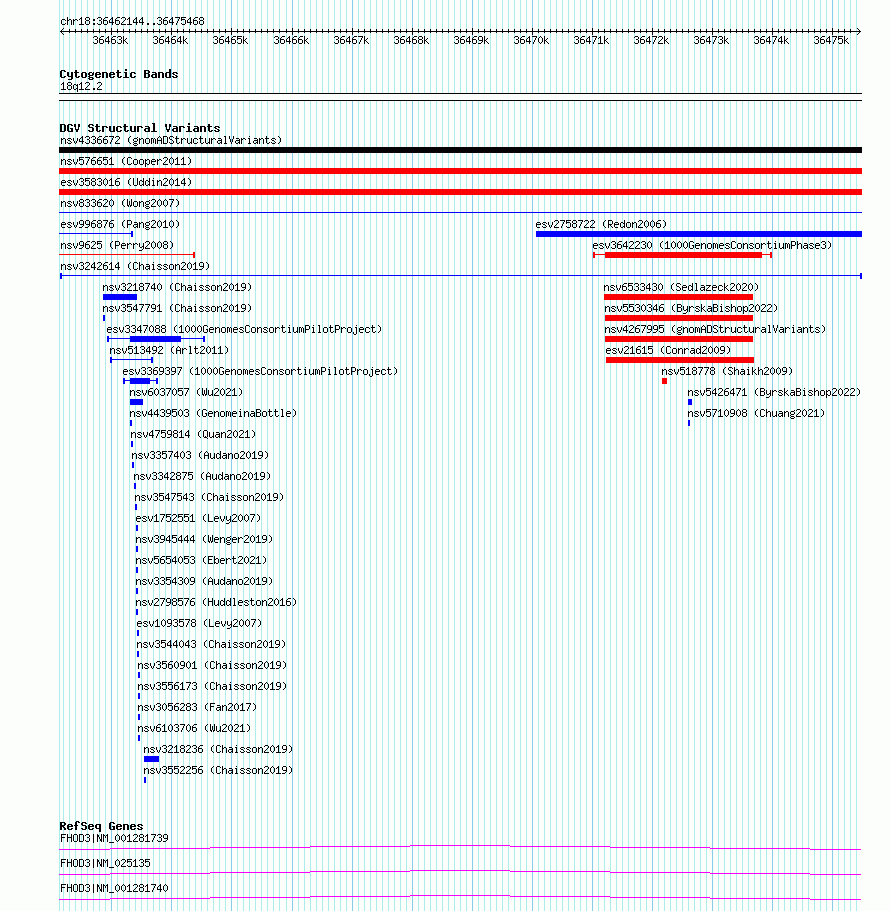Click the red bar under nsv6533430
The width and height of the screenshot is (890, 911).
pyautogui.click(x=679, y=297)
